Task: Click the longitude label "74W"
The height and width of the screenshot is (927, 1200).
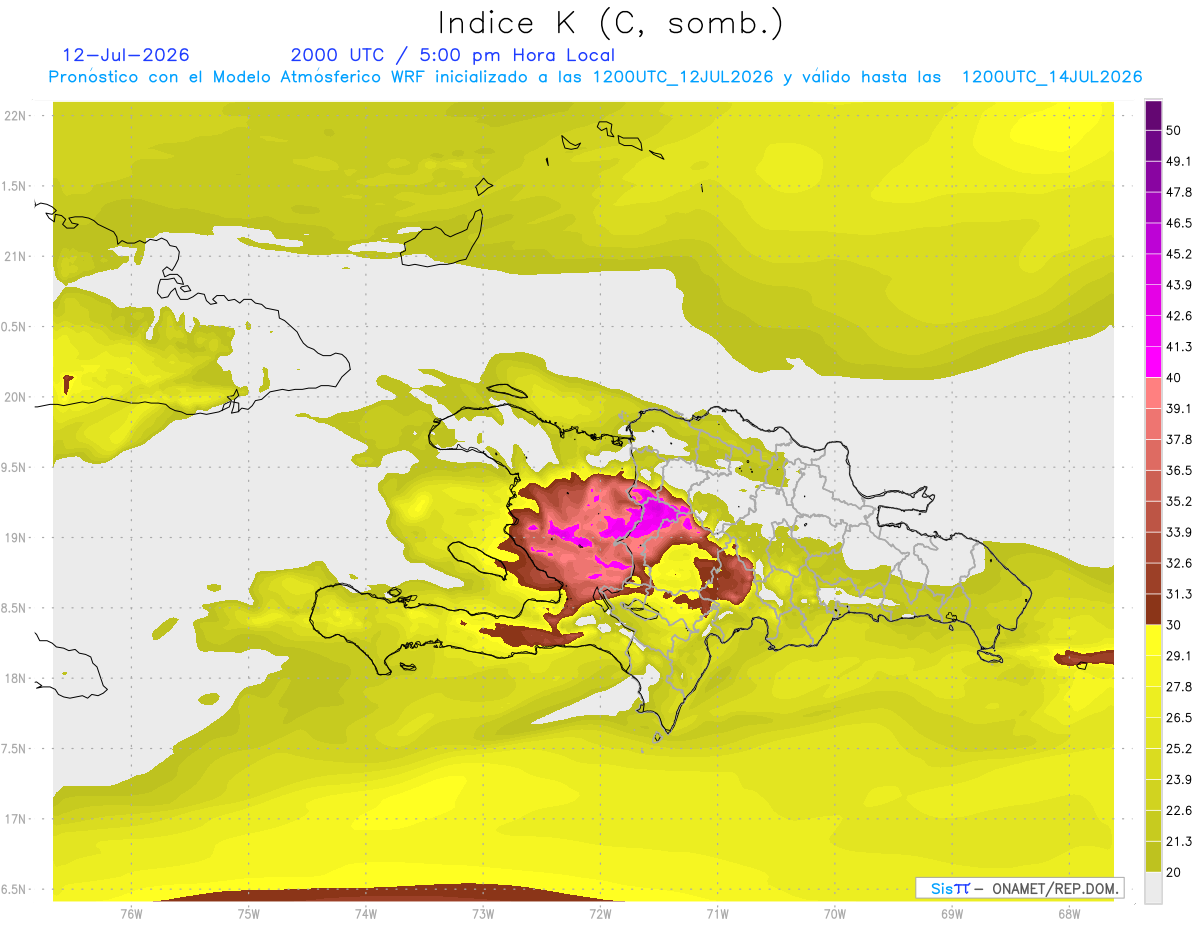Action: [x=365, y=914]
